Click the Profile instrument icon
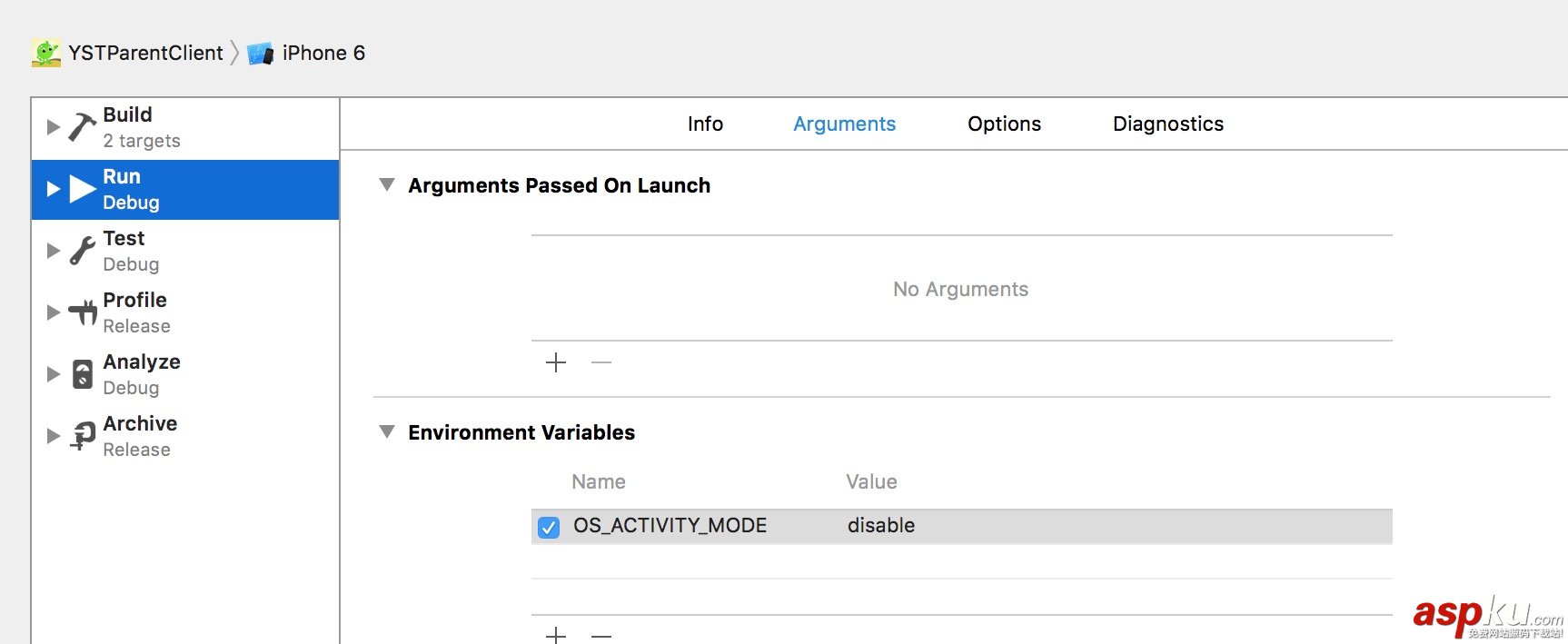Viewport: 1568px width, 644px height. pos(83,312)
